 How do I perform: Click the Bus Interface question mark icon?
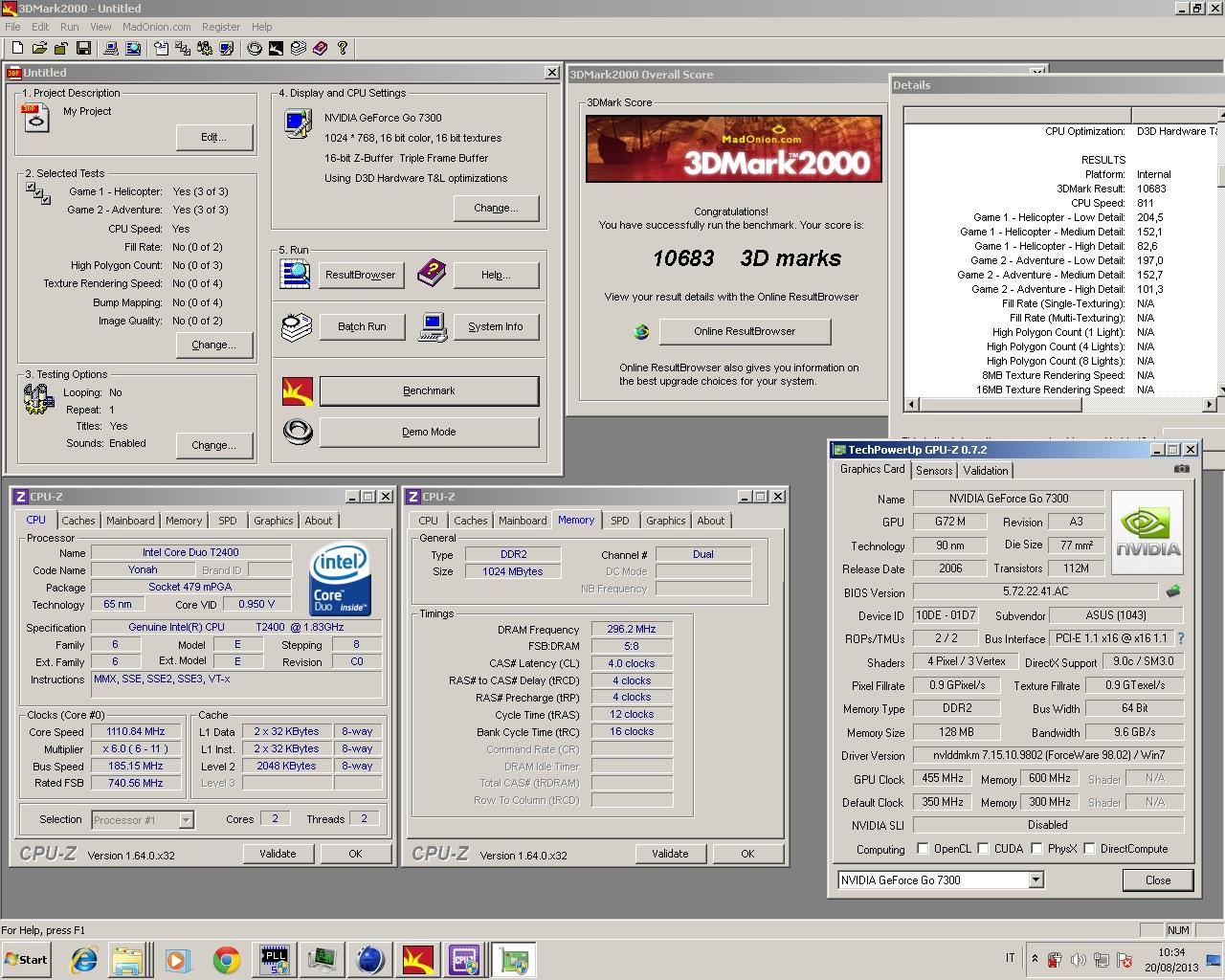click(x=1180, y=638)
